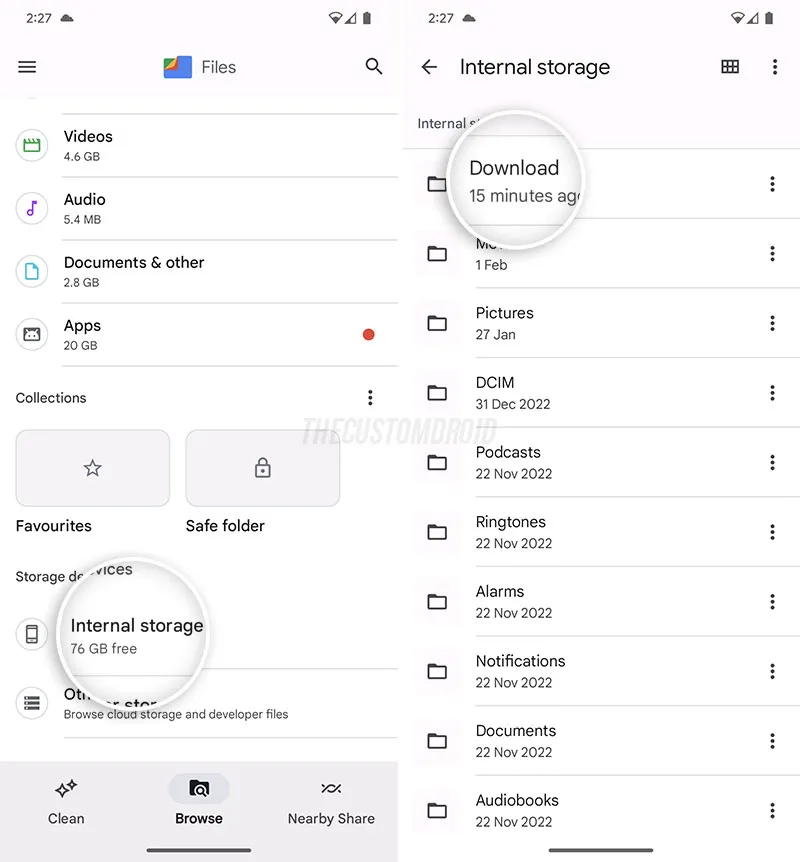Image resolution: width=800 pixels, height=862 pixels.
Task: Select the Clean tab icon
Action: 66,790
